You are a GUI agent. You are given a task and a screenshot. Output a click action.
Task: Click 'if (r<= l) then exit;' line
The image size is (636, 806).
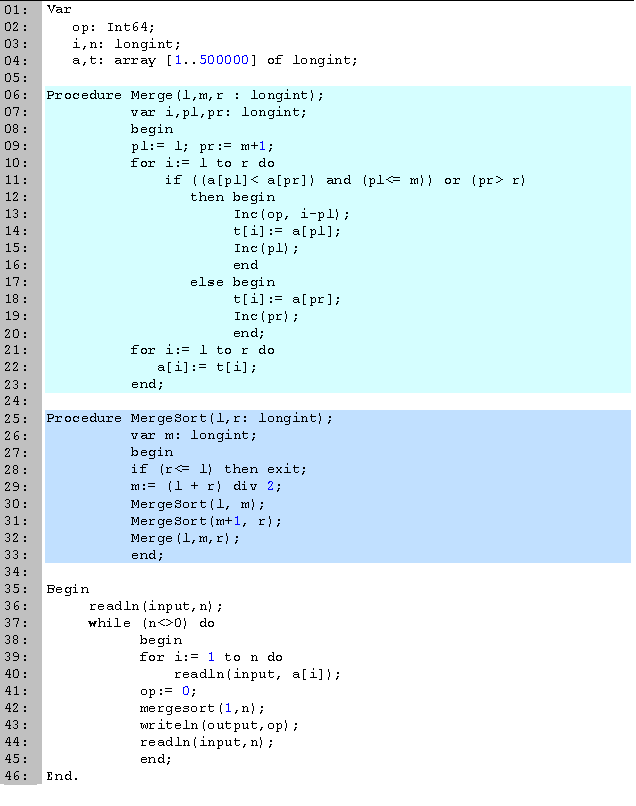click(219, 469)
